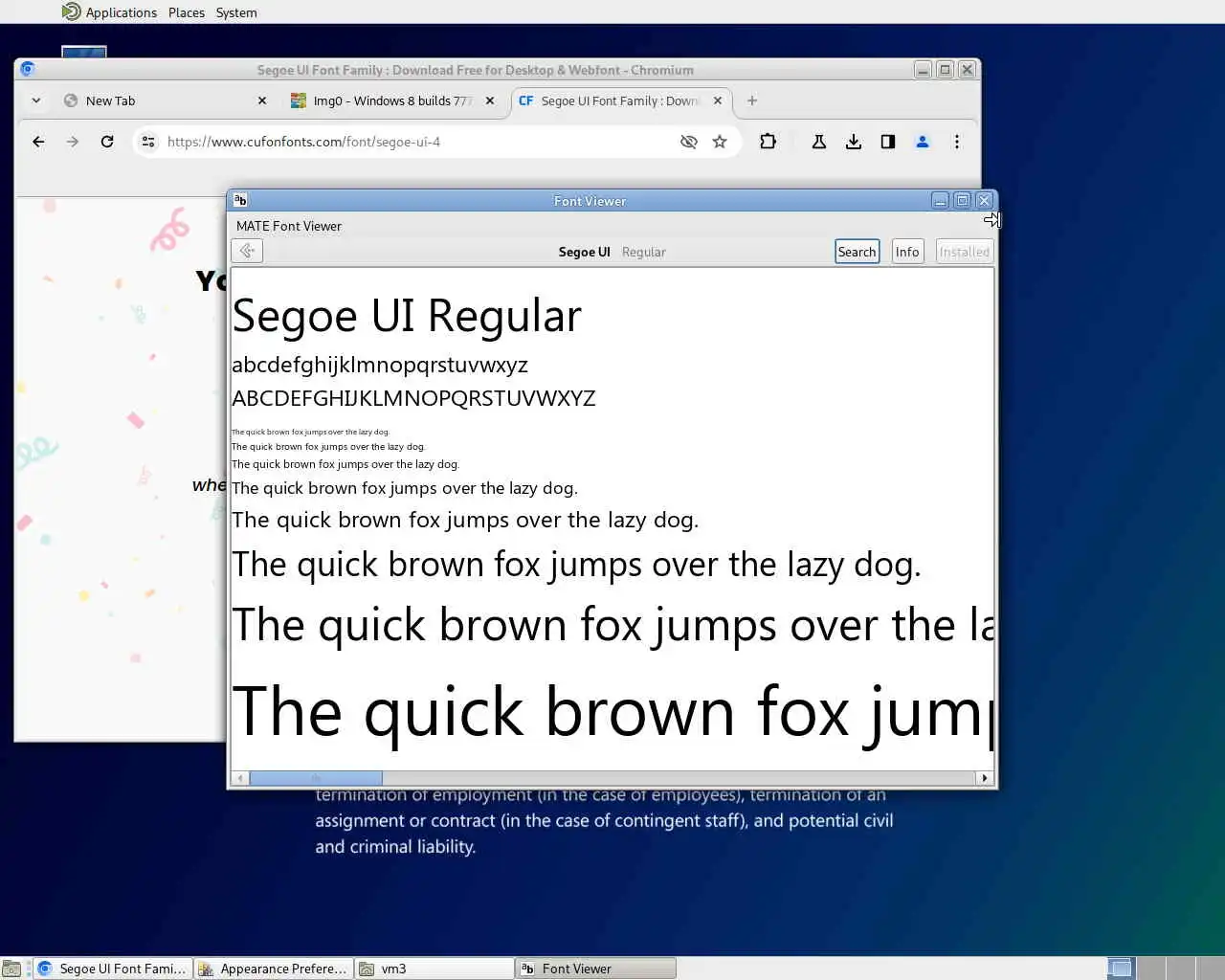Image resolution: width=1225 pixels, height=980 pixels.
Task: View site information icon in address bar
Action: tap(148, 142)
